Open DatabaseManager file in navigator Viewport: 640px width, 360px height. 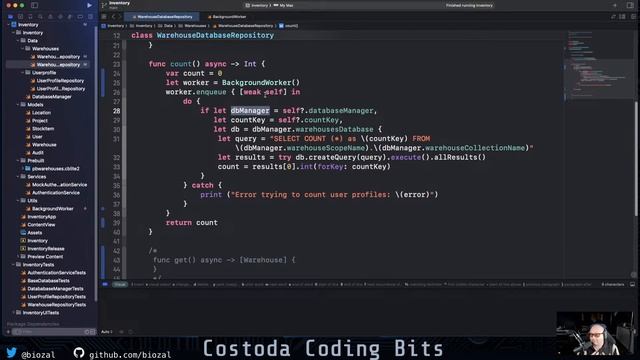point(51,97)
